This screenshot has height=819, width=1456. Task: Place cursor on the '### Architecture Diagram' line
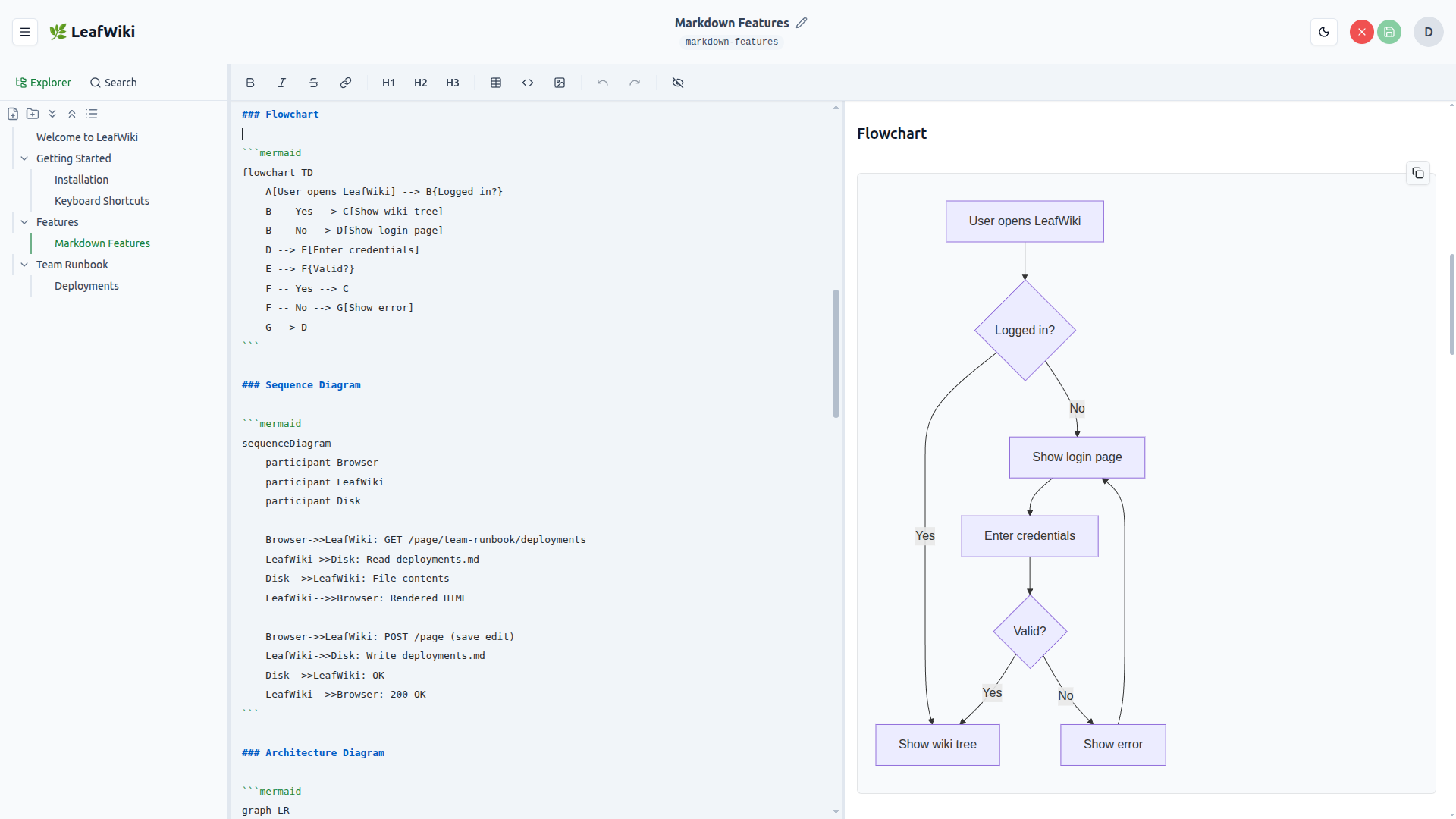click(313, 753)
